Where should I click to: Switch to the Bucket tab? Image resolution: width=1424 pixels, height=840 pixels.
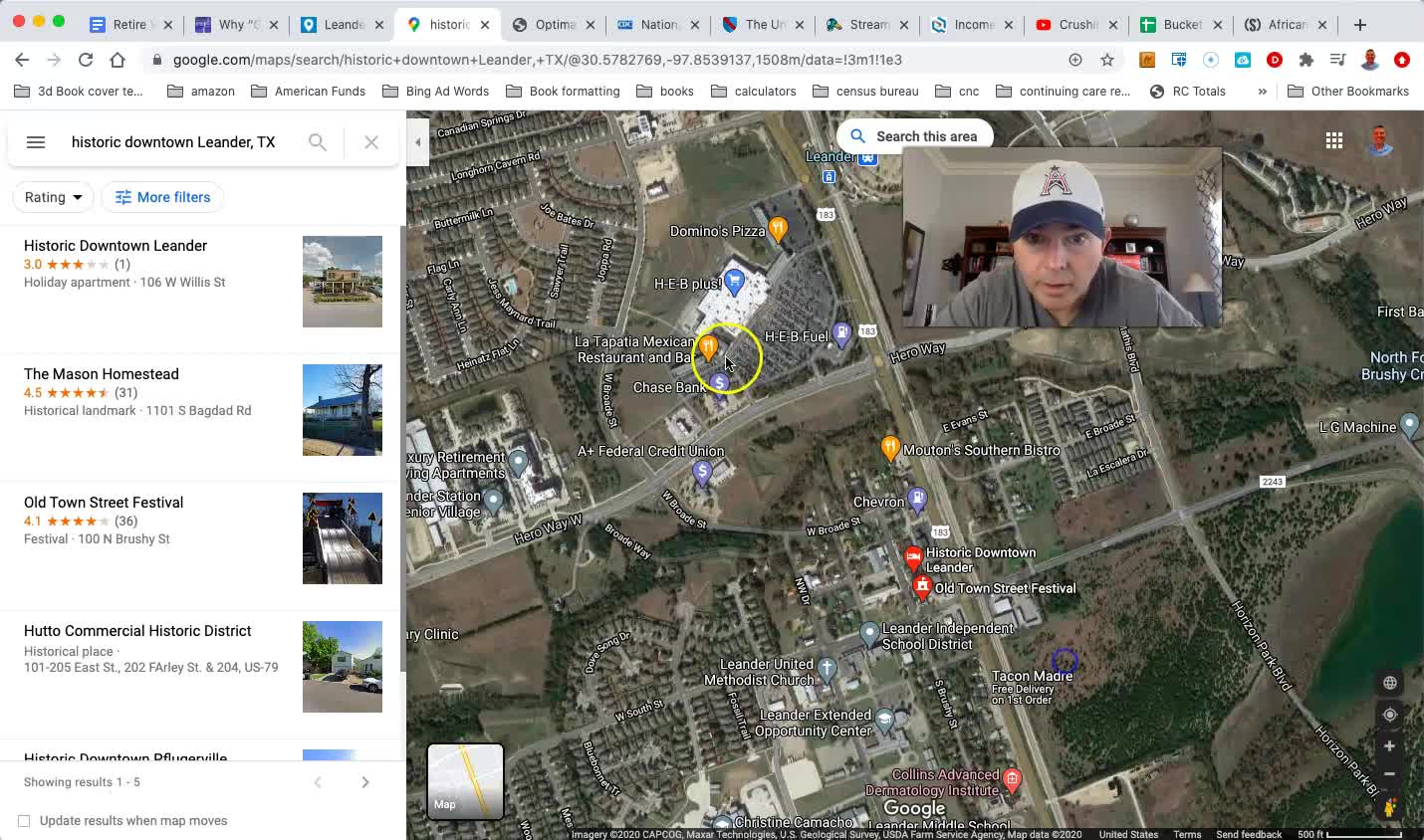coord(1182,24)
